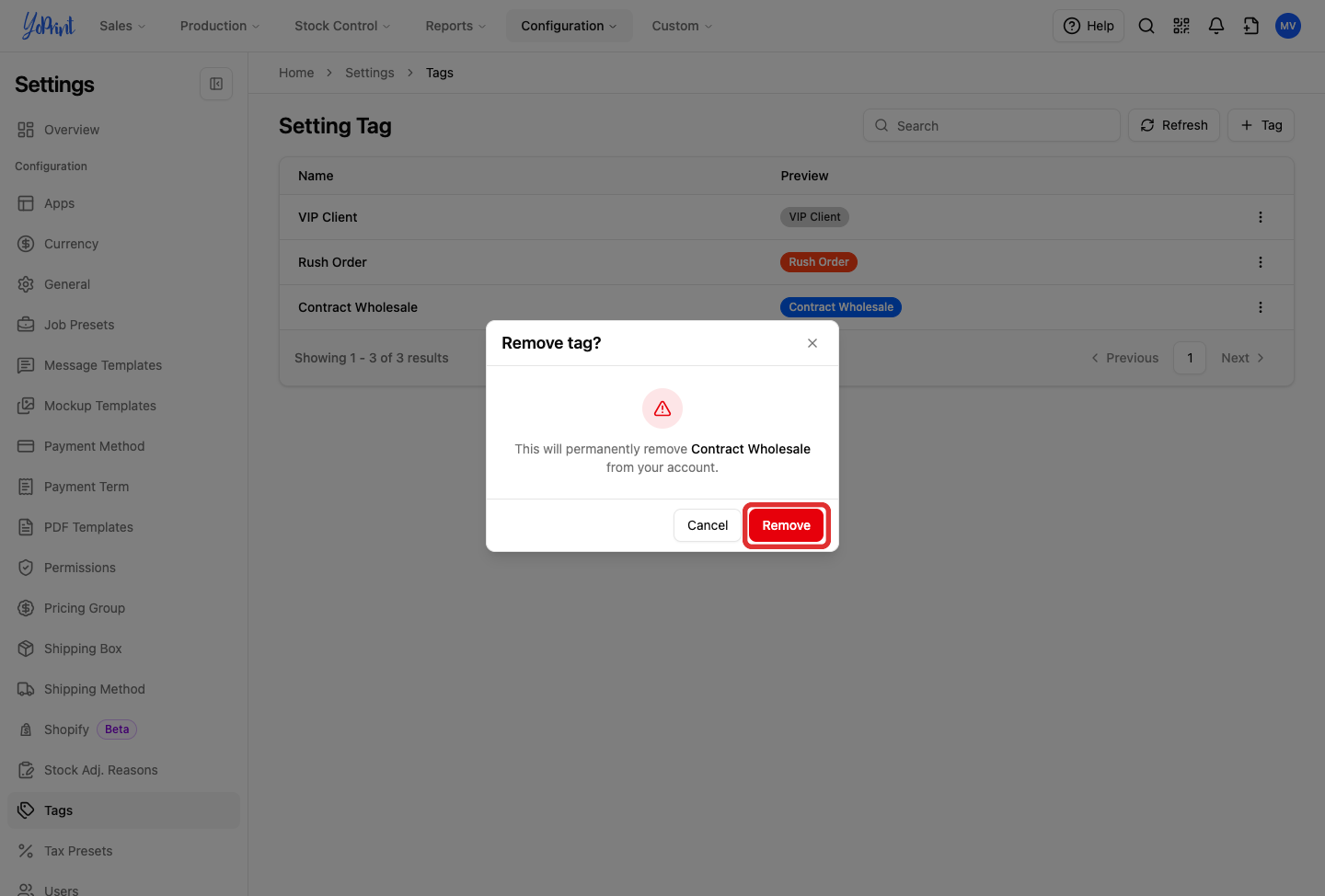This screenshot has height=896, width=1325.
Task: Open the QR code scanner icon
Action: point(1181,26)
